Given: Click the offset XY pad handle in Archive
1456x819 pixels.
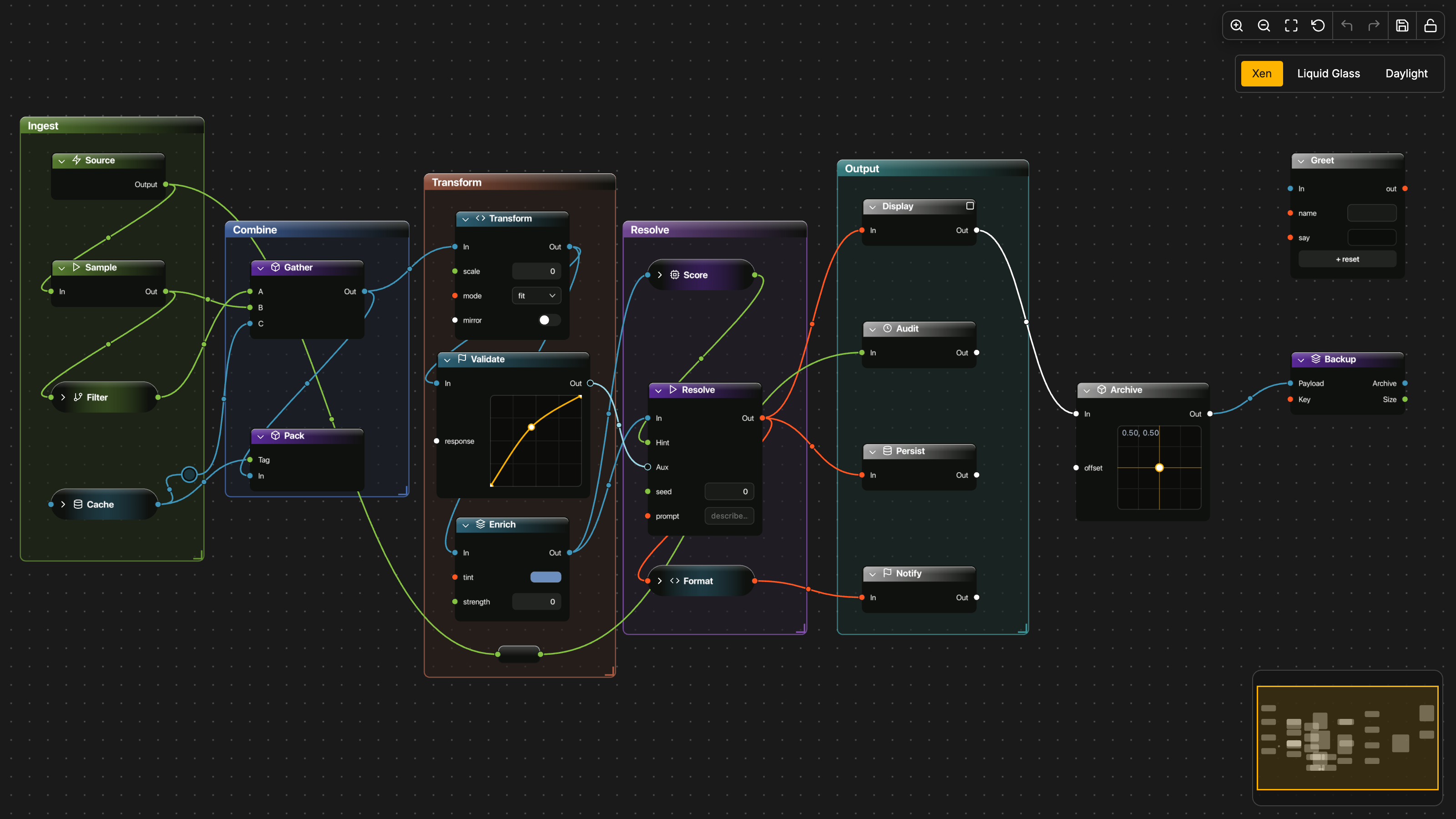Looking at the screenshot, I should pyautogui.click(x=1159, y=467).
